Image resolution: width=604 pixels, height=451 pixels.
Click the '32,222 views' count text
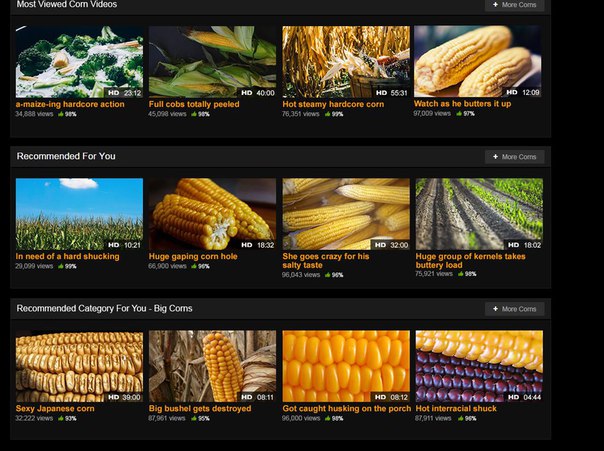[x=34, y=418]
